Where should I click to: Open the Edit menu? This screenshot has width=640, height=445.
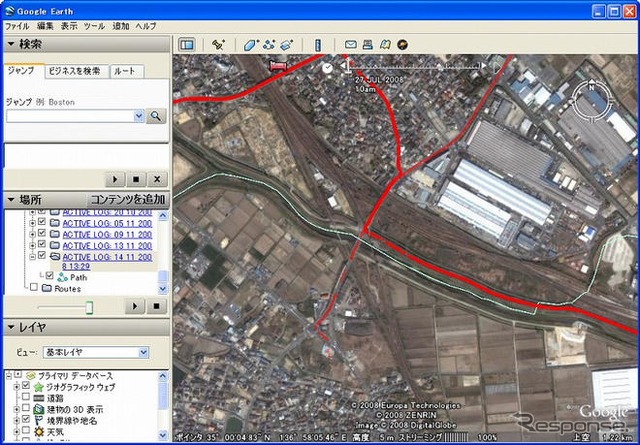(x=45, y=26)
